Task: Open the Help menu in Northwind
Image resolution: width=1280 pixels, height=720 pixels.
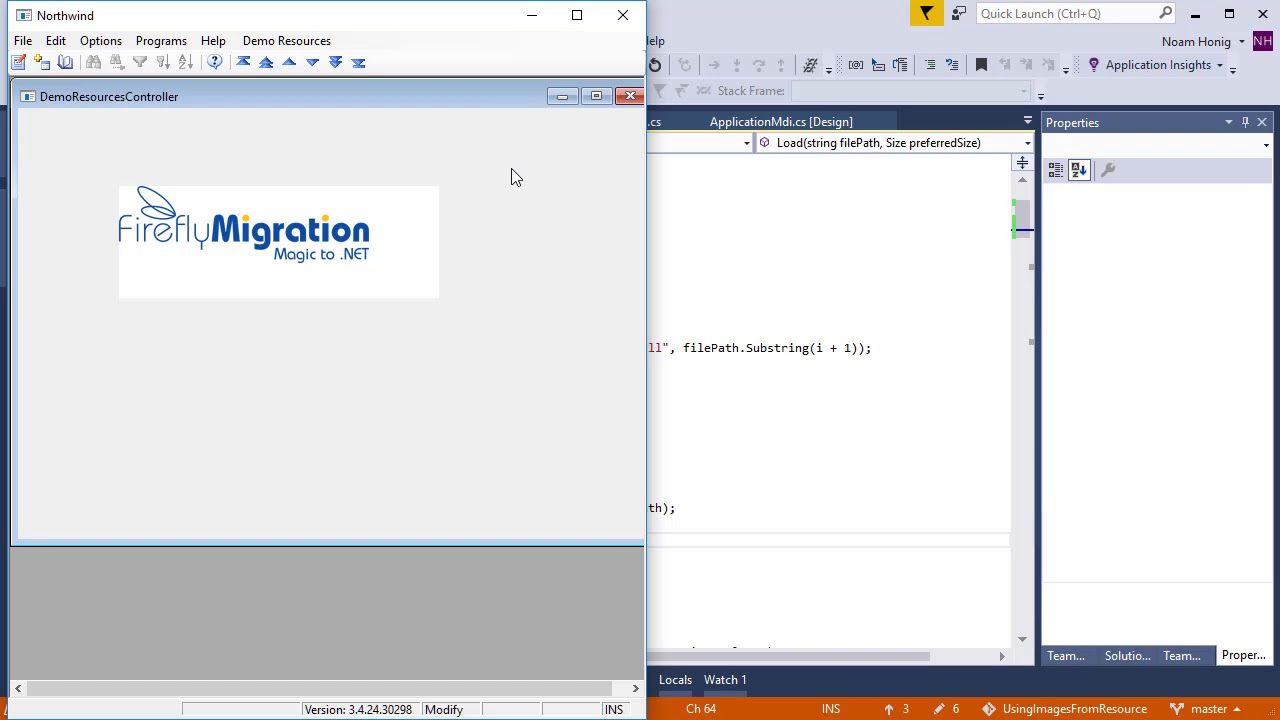Action: pyautogui.click(x=213, y=41)
